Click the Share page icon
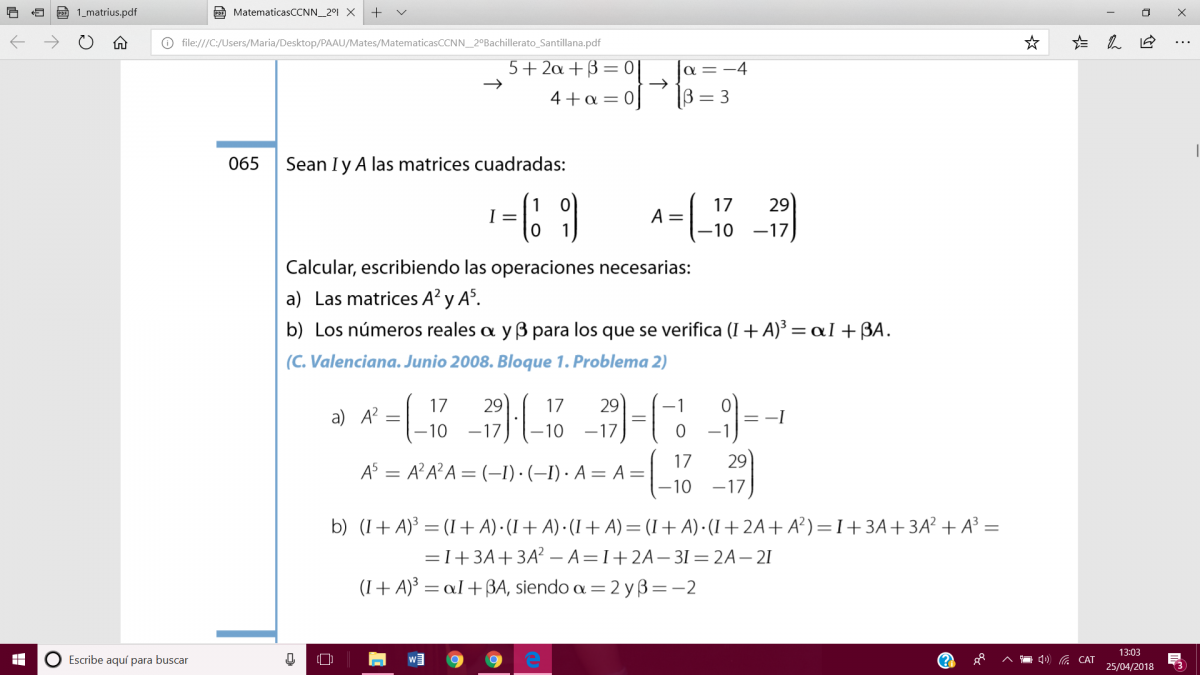This screenshot has height=675, width=1200. (x=1148, y=43)
